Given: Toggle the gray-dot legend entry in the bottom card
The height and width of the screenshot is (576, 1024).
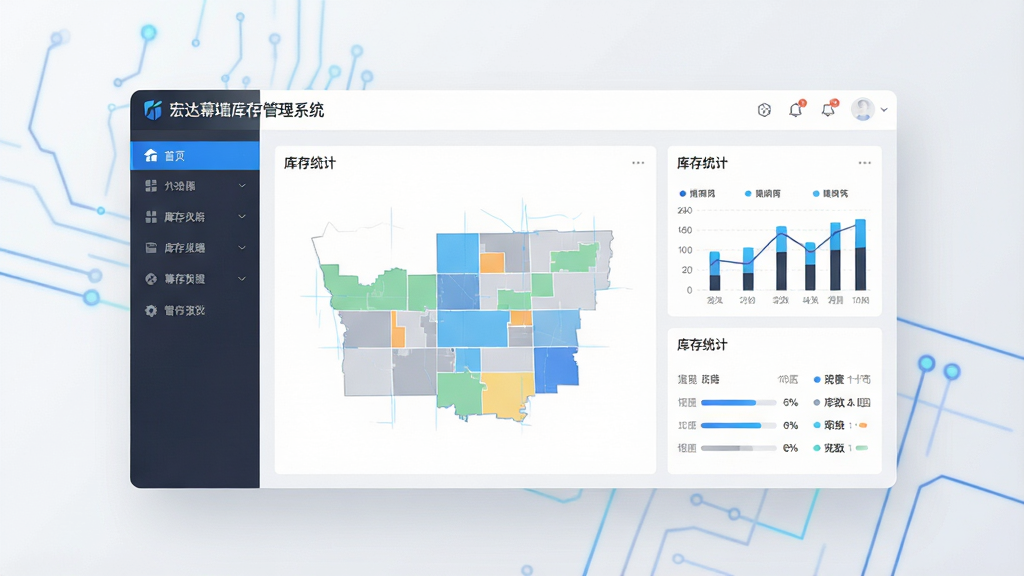Looking at the screenshot, I should pyautogui.click(x=842, y=402).
